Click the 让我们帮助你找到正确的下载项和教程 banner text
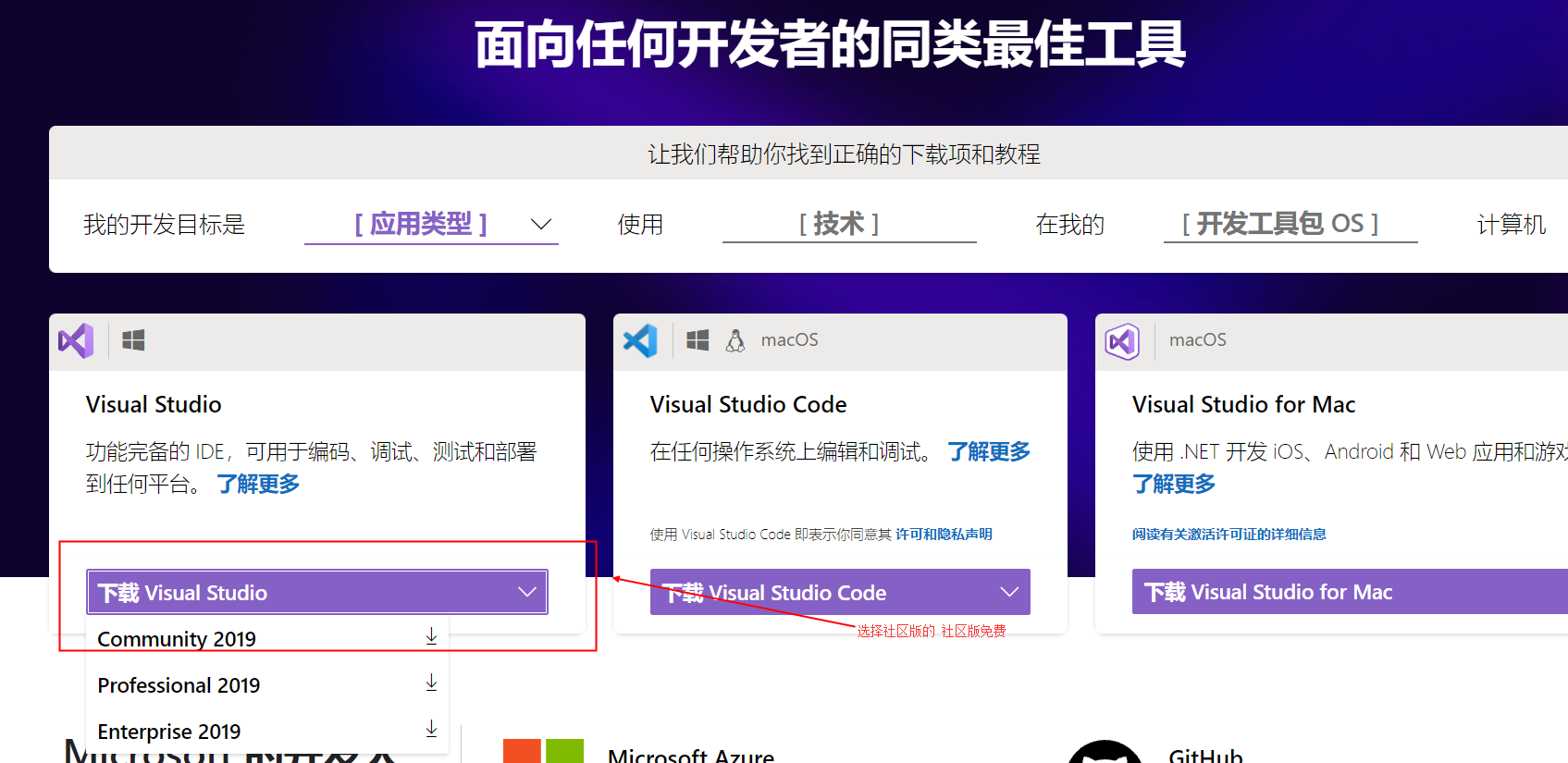Image resolution: width=1568 pixels, height=763 pixels. tap(844, 154)
